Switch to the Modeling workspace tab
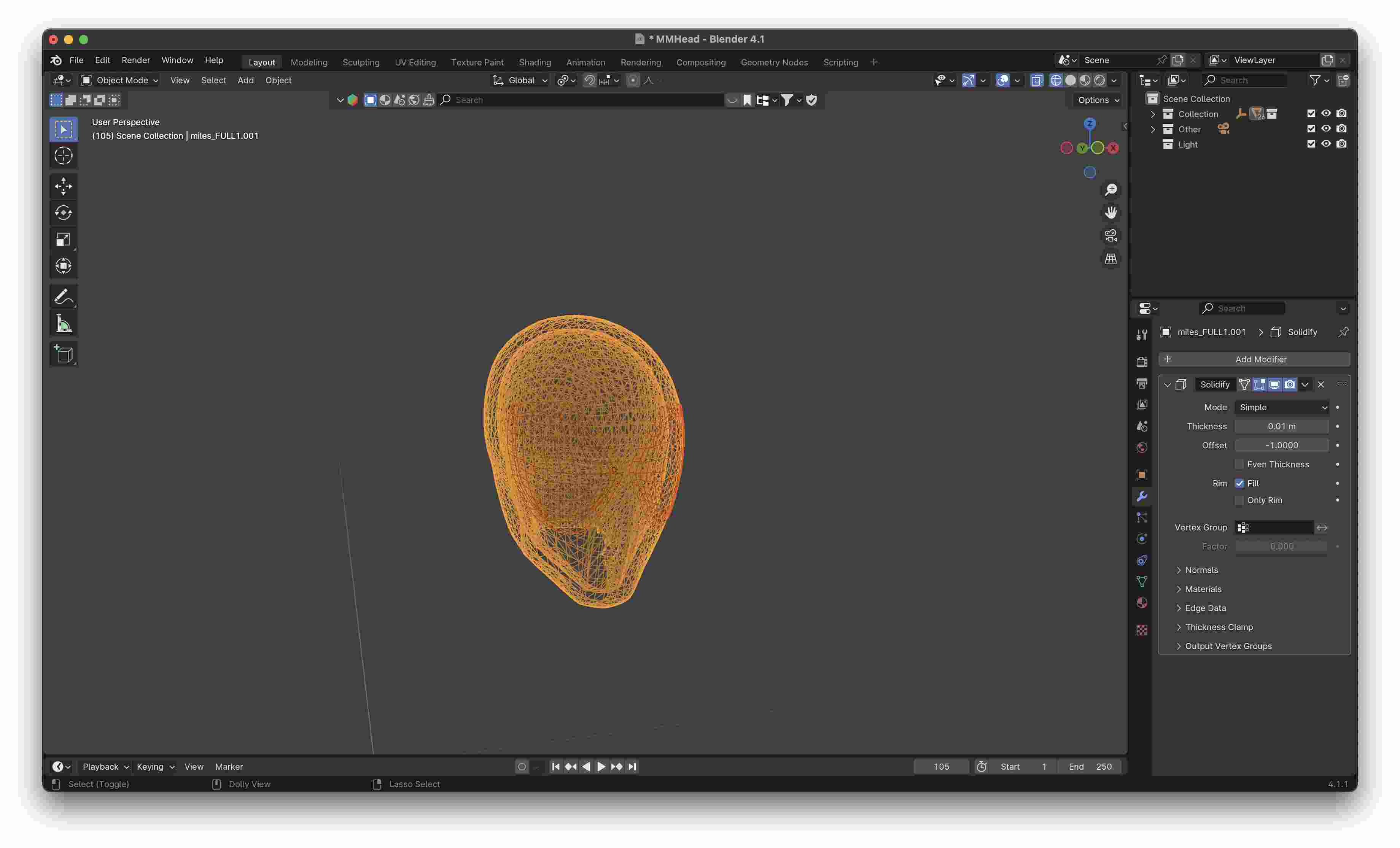 (x=309, y=62)
